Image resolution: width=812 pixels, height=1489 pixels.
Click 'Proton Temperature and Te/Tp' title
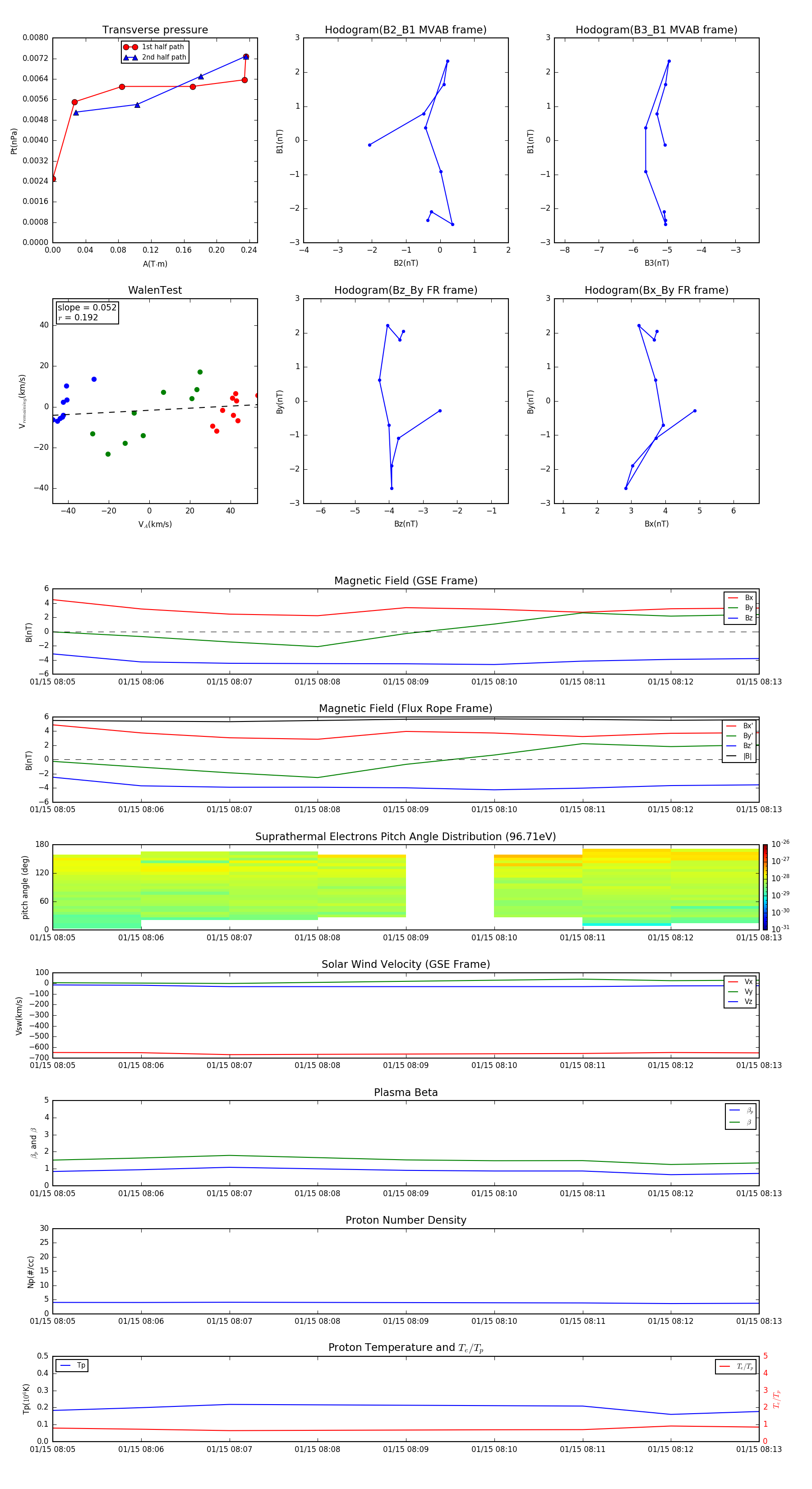[406, 1348]
